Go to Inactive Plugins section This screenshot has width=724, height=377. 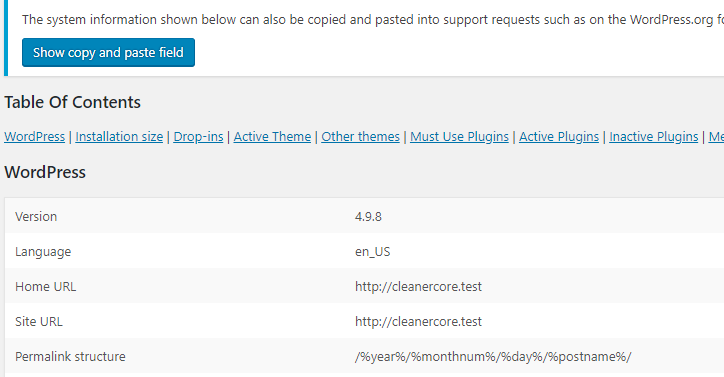point(653,137)
